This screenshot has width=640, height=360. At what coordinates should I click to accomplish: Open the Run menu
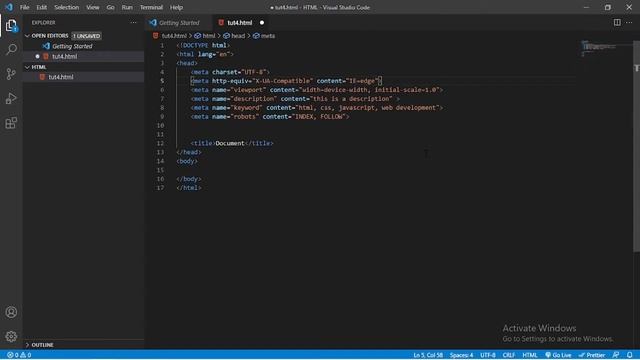pos(127,7)
